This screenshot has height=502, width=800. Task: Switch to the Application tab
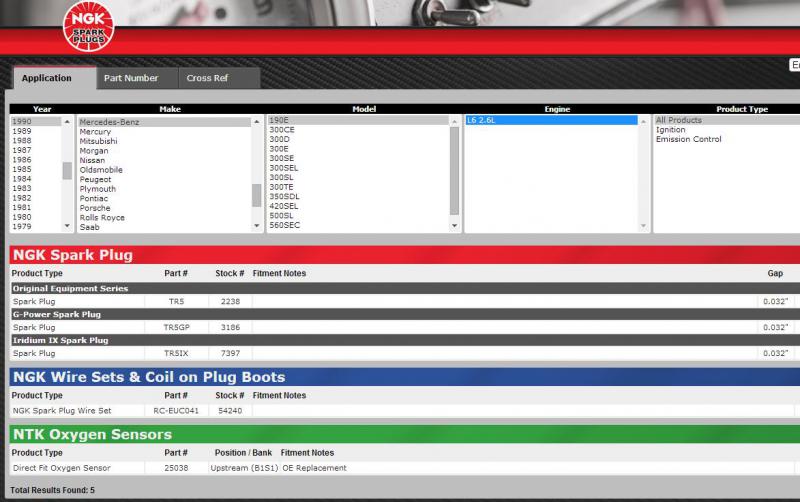coord(55,78)
